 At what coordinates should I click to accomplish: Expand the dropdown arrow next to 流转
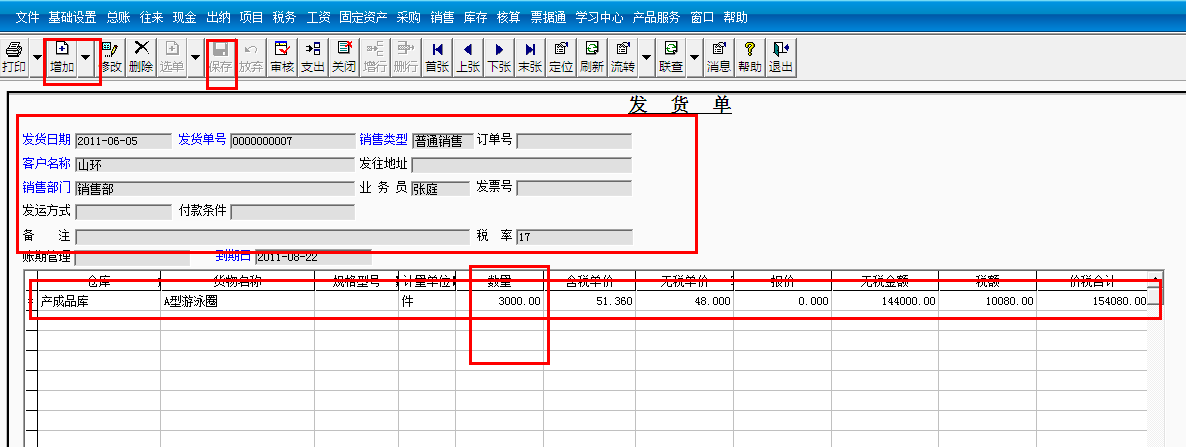(647, 57)
